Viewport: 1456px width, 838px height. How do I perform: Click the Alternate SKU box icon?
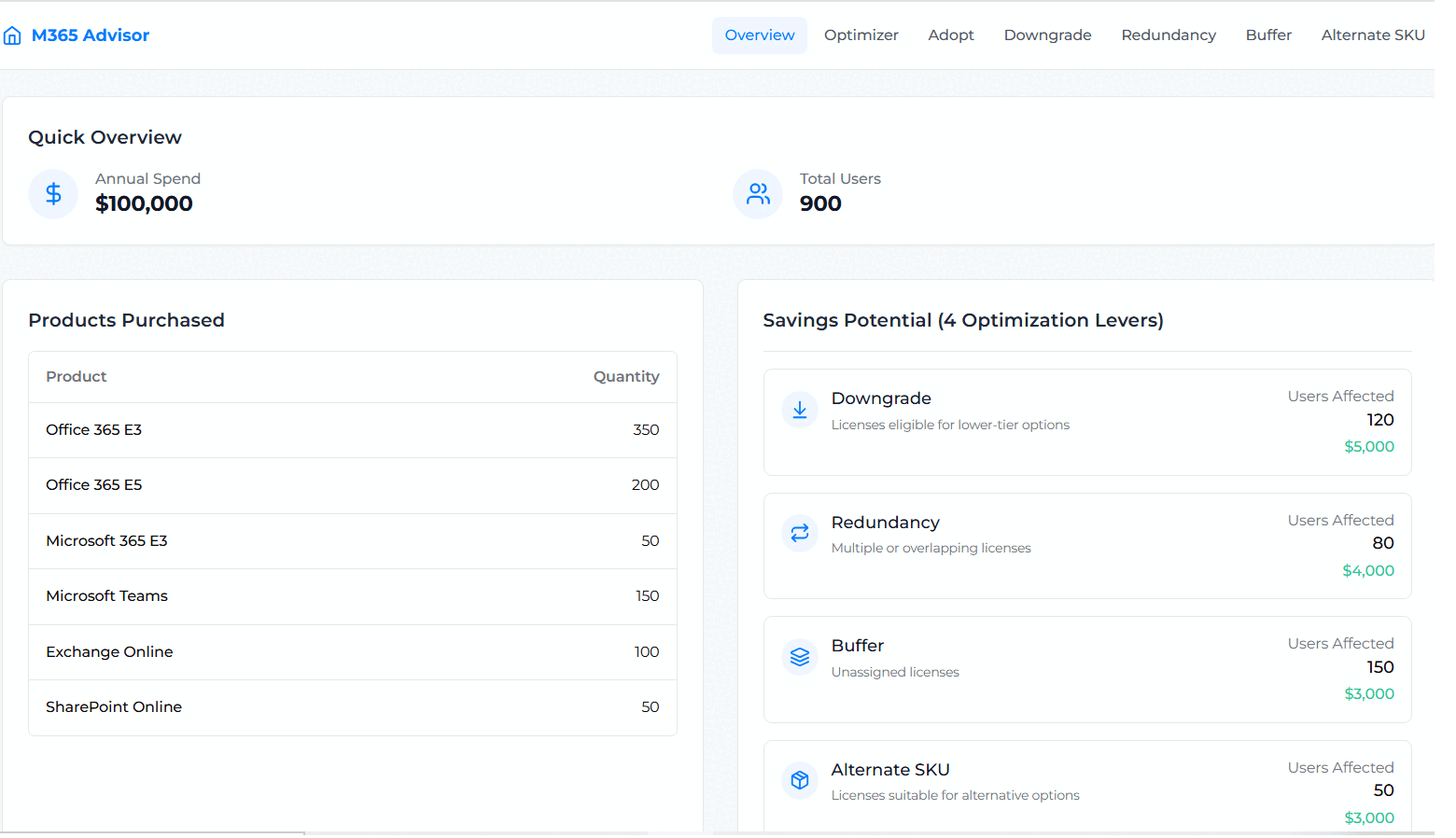point(800,780)
